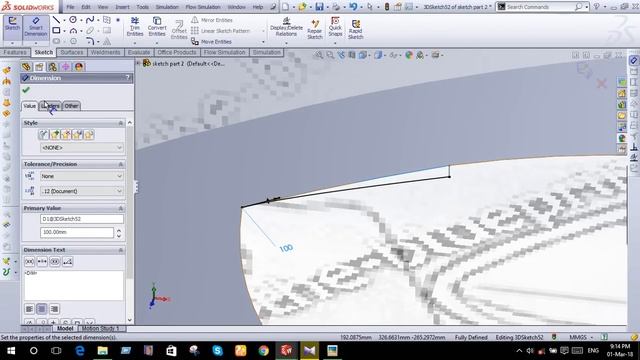Collapse the Primary Value section
This screenshot has width=640, height=360.
coord(120,208)
